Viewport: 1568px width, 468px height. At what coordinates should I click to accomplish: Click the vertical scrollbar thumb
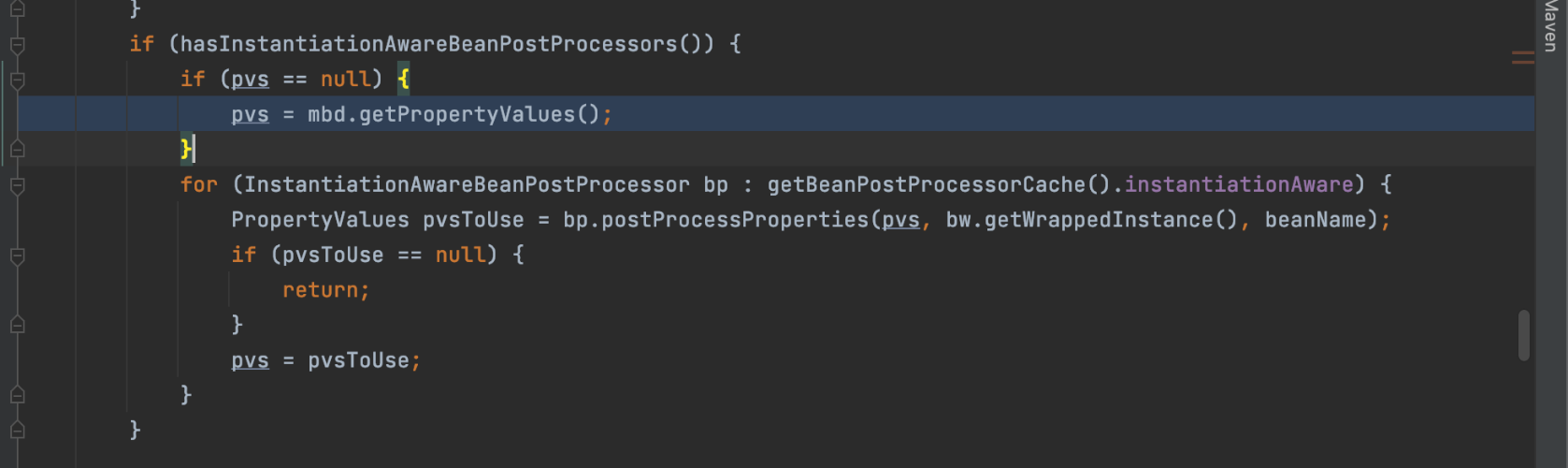1524,335
